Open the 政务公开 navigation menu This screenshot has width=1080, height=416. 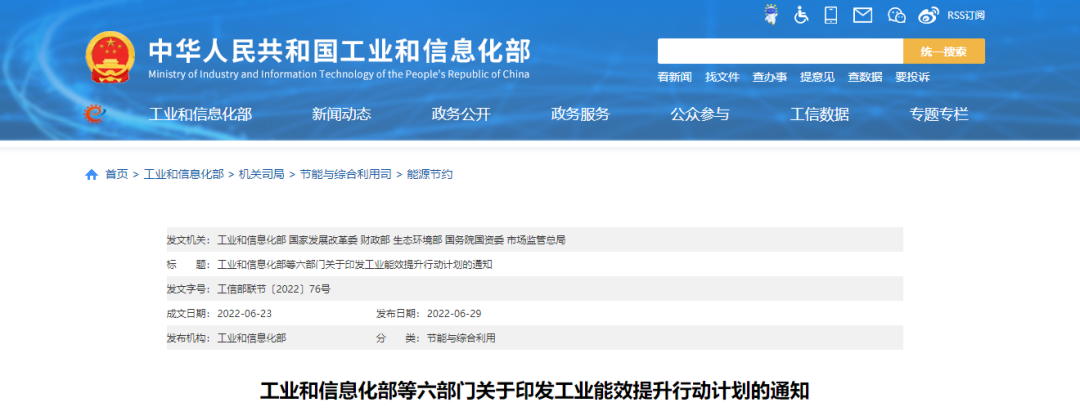461,114
